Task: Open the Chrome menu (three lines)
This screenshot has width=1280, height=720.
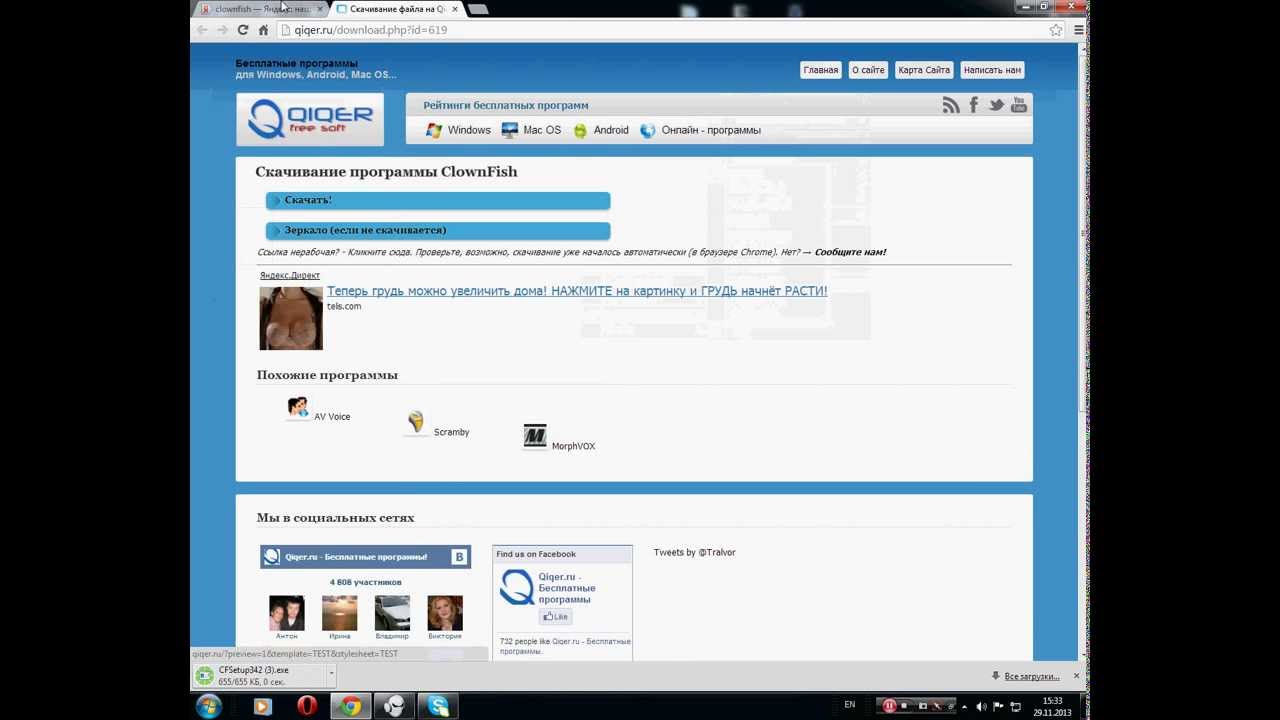Action: click(1078, 30)
